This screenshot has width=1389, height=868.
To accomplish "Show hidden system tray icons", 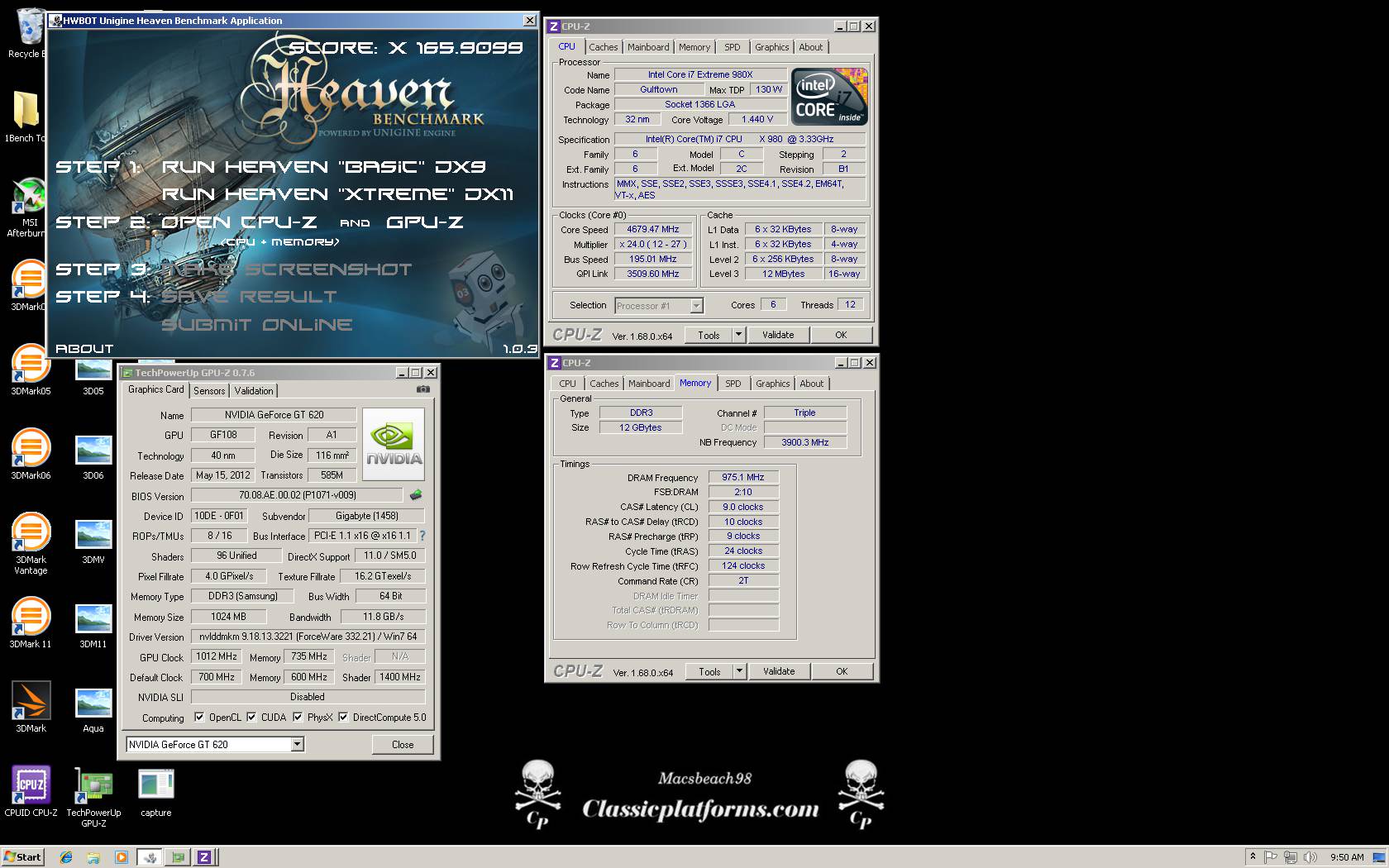I will 1253,857.
